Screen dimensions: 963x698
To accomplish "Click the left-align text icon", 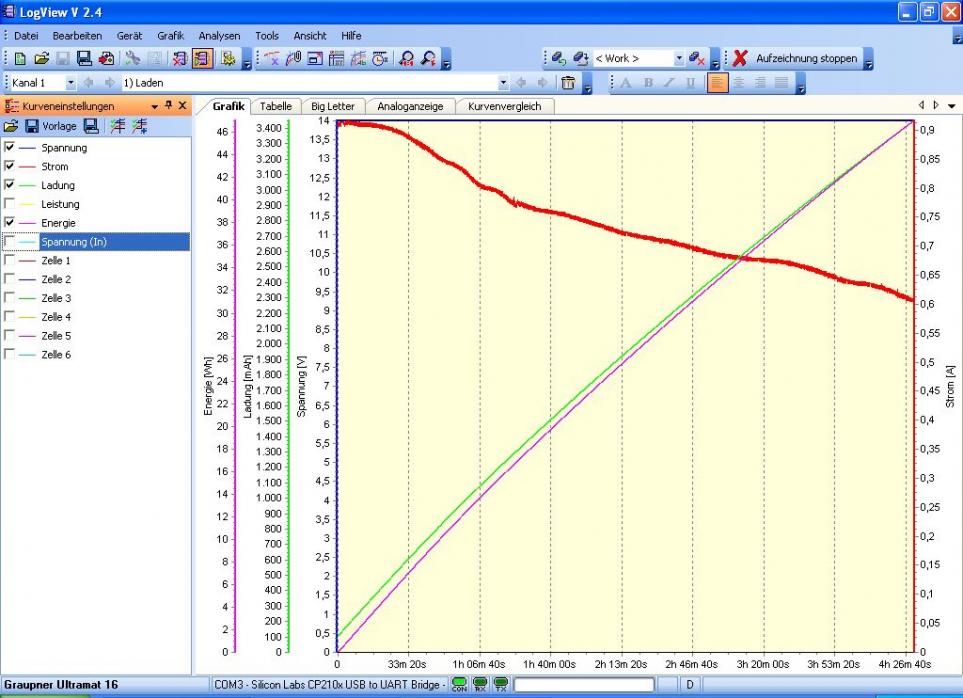I will point(718,83).
